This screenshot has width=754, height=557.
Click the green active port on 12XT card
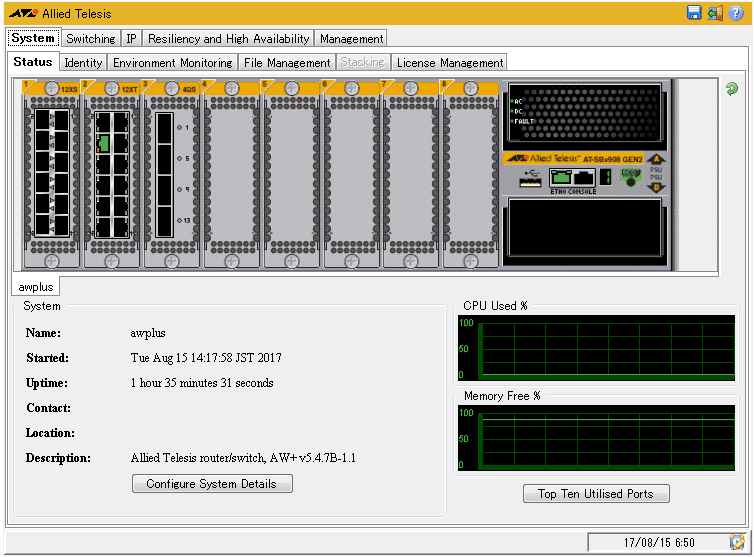(103, 144)
